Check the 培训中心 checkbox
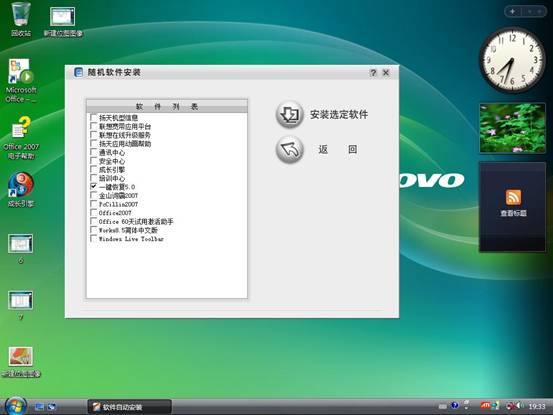The height and width of the screenshot is (415, 553). [x=93, y=178]
